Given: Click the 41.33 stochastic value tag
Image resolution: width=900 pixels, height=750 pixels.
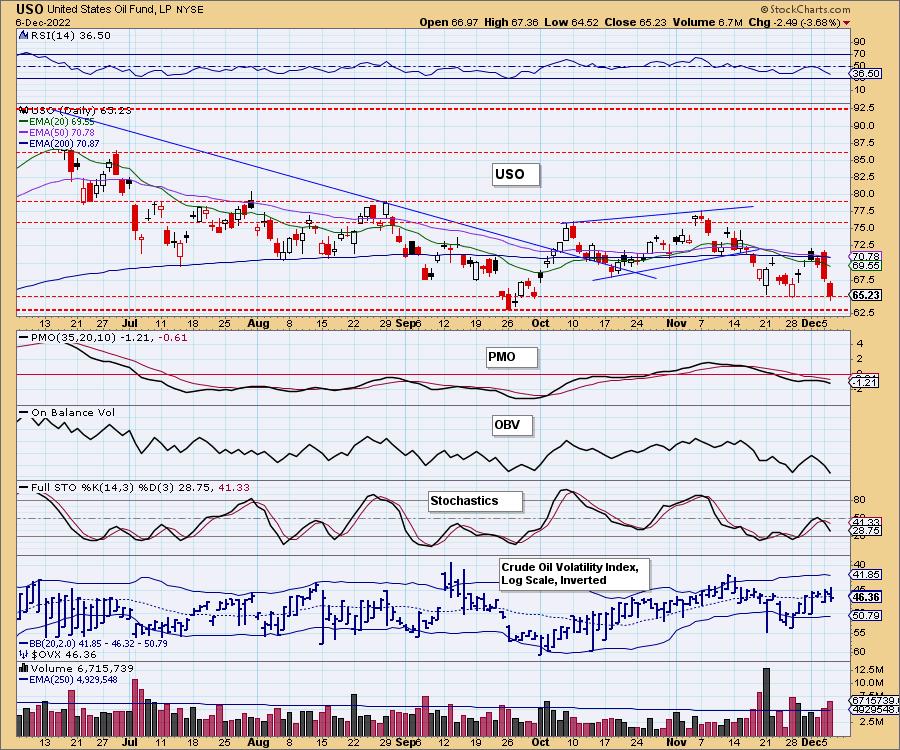Looking at the screenshot, I should 866,522.
